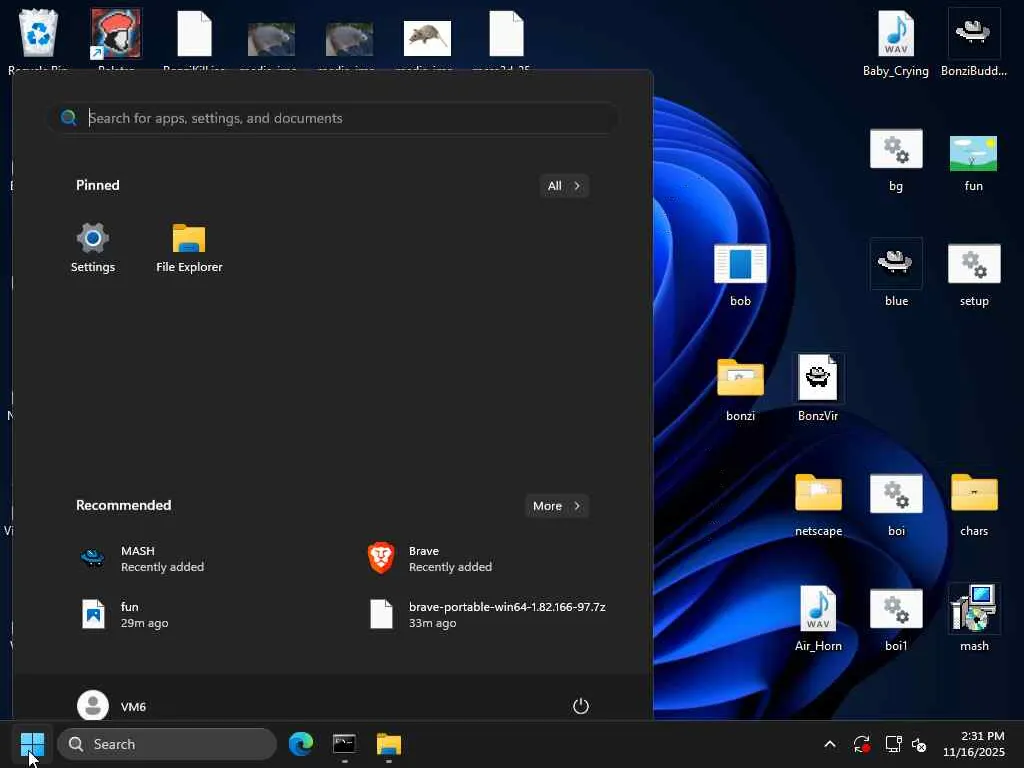Open the VM6 user account menu
This screenshot has width=1024, height=768.
[x=112, y=706]
